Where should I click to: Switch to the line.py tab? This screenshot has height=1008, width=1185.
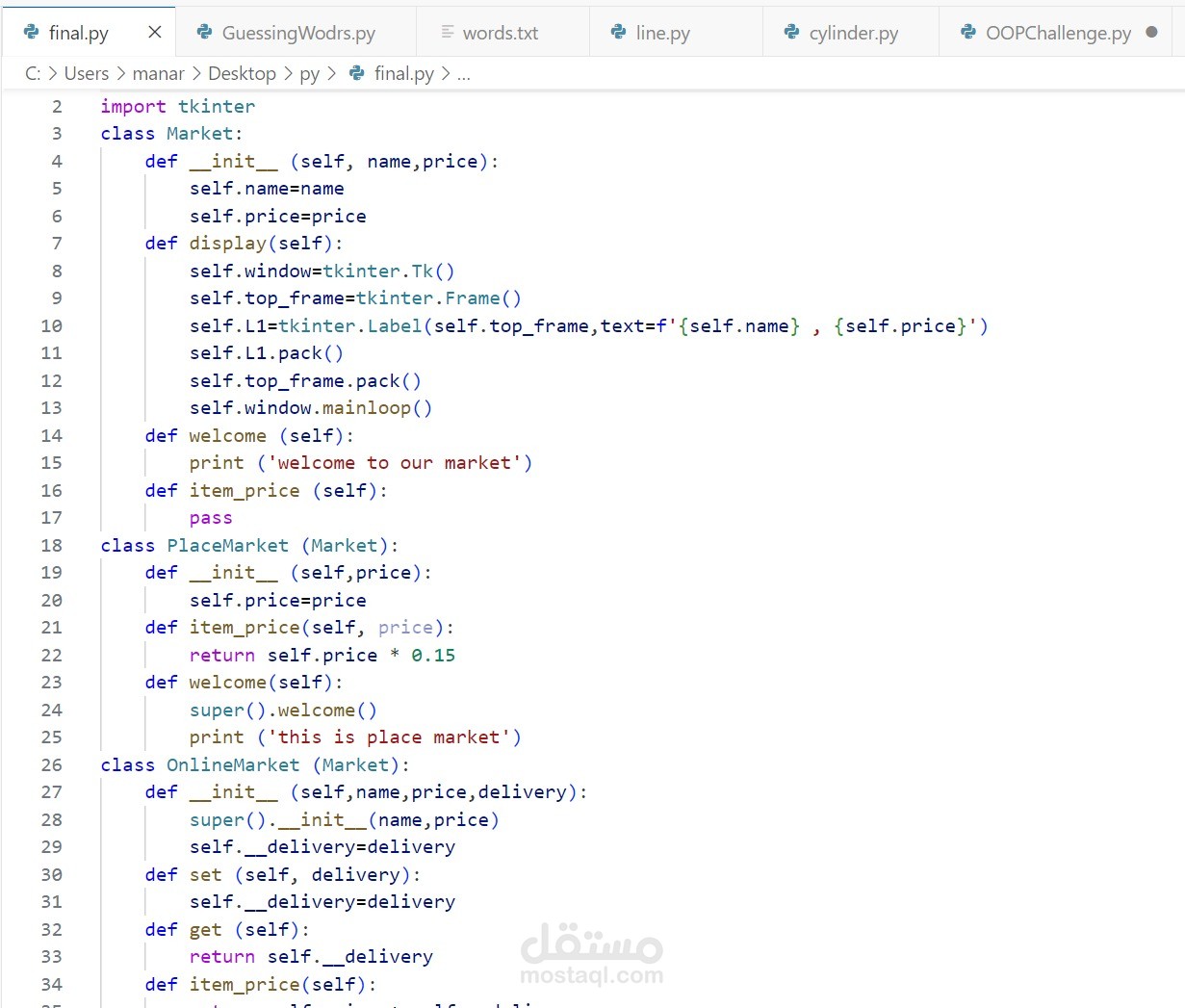(676, 33)
